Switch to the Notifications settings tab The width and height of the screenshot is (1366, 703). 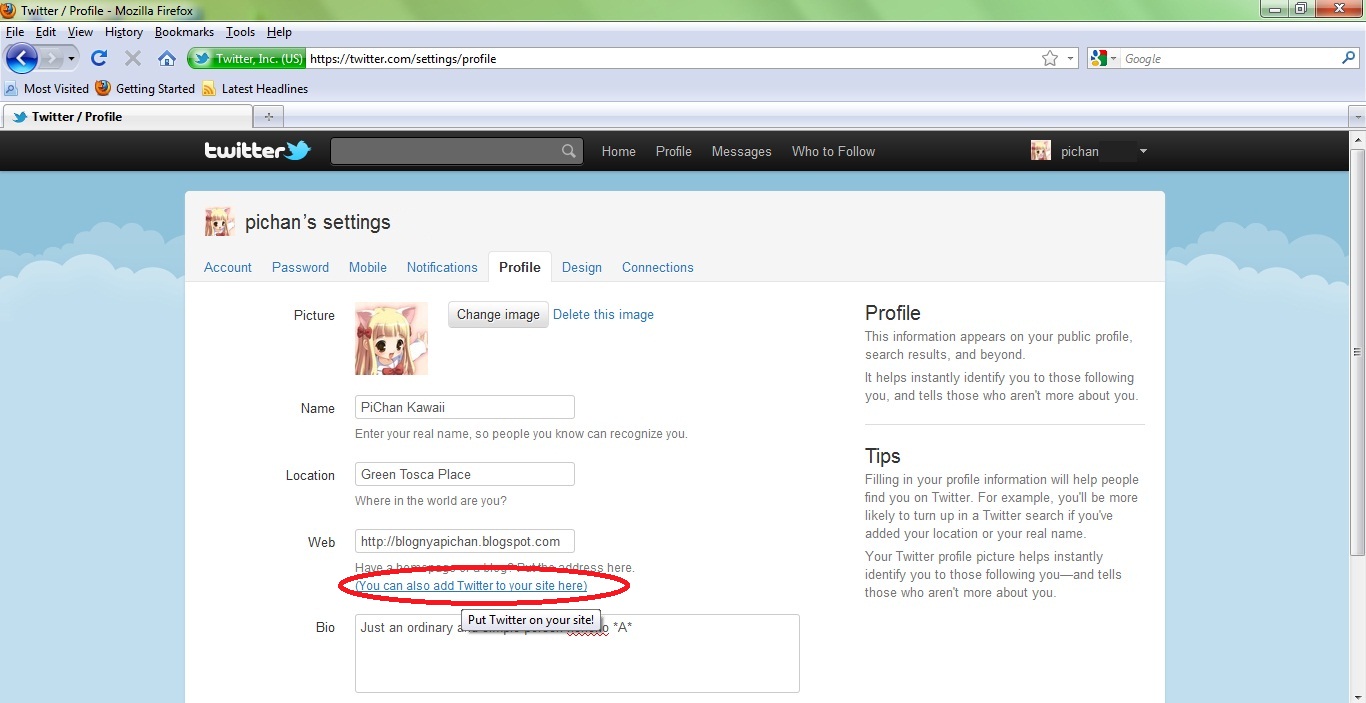[x=442, y=267]
